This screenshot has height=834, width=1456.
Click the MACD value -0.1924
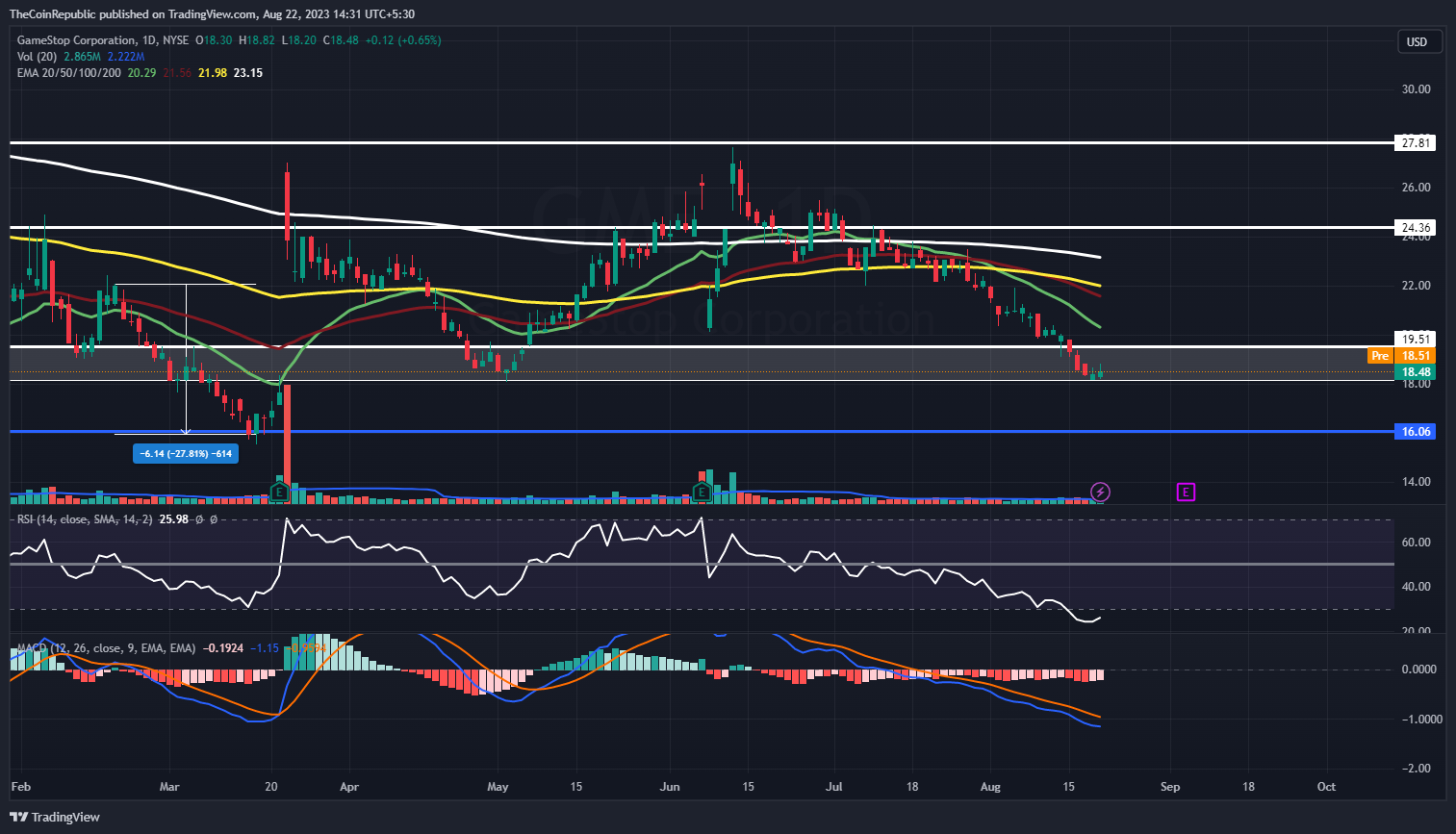pyautogui.click(x=223, y=648)
